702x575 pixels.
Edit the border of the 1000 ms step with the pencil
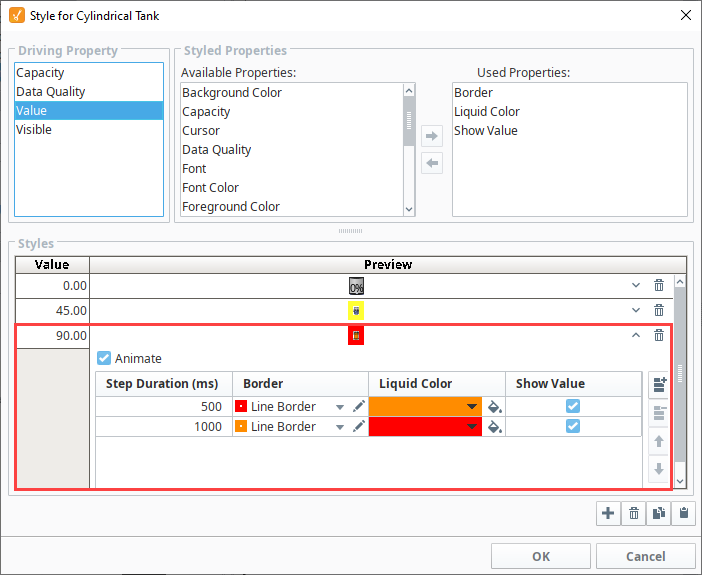point(359,426)
